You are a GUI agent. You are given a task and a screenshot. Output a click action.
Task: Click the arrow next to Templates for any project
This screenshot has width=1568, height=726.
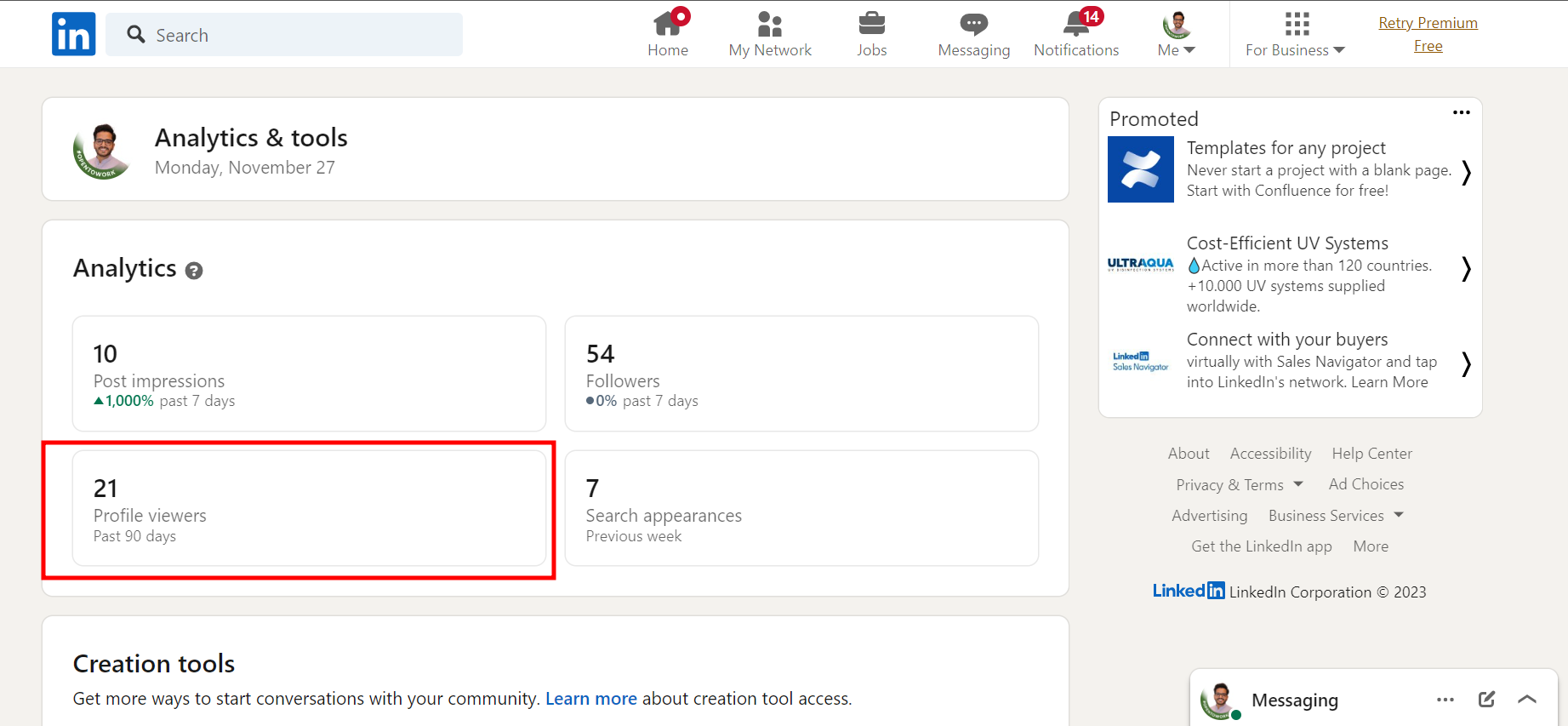[1466, 172]
